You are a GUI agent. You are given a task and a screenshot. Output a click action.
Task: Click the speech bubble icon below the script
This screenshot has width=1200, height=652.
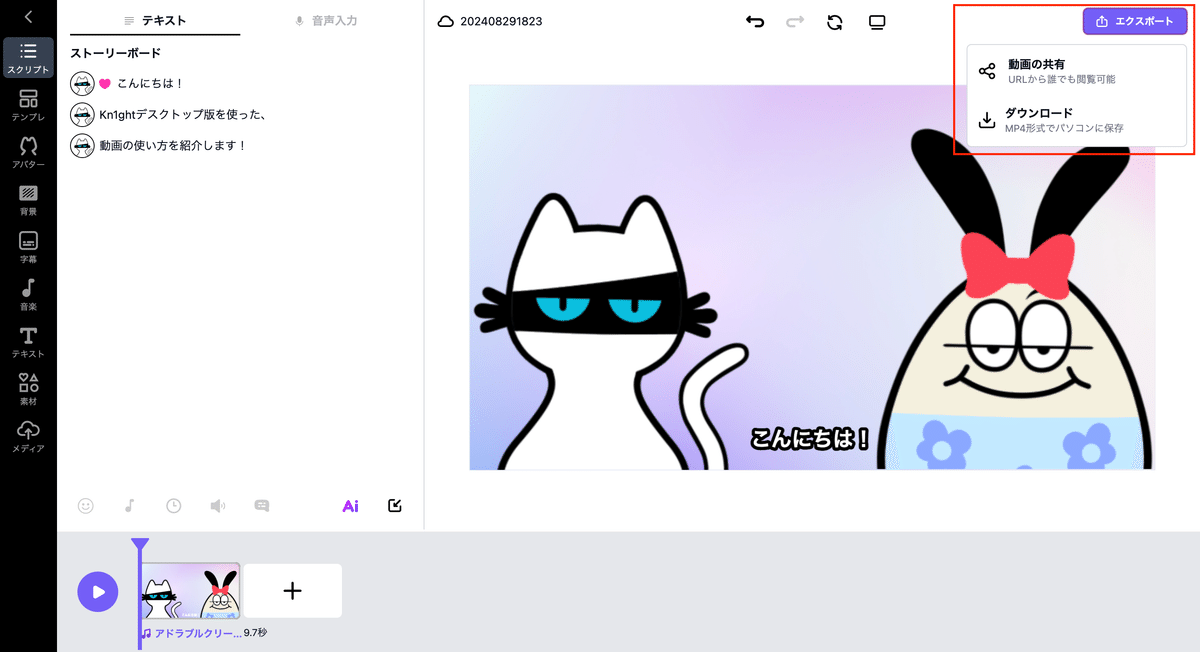262,506
